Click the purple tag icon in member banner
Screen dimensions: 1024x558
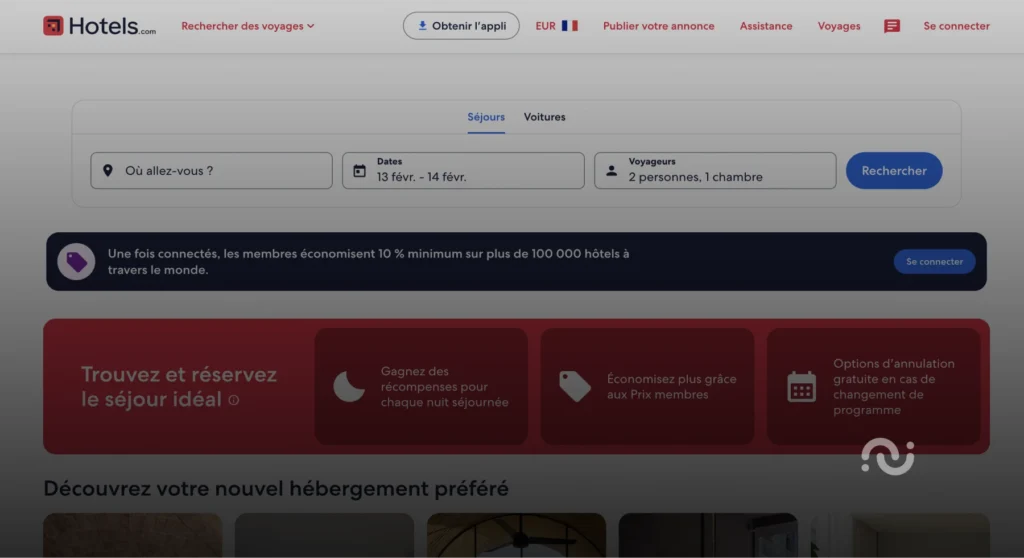click(x=76, y=261)
